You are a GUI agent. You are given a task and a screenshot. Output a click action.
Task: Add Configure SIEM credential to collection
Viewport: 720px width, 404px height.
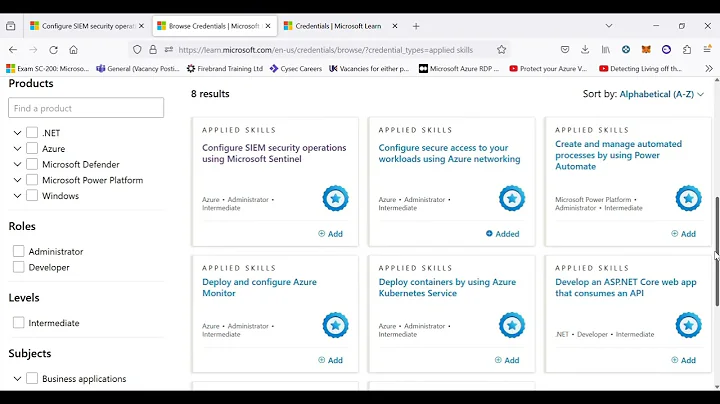pos(331,234)
